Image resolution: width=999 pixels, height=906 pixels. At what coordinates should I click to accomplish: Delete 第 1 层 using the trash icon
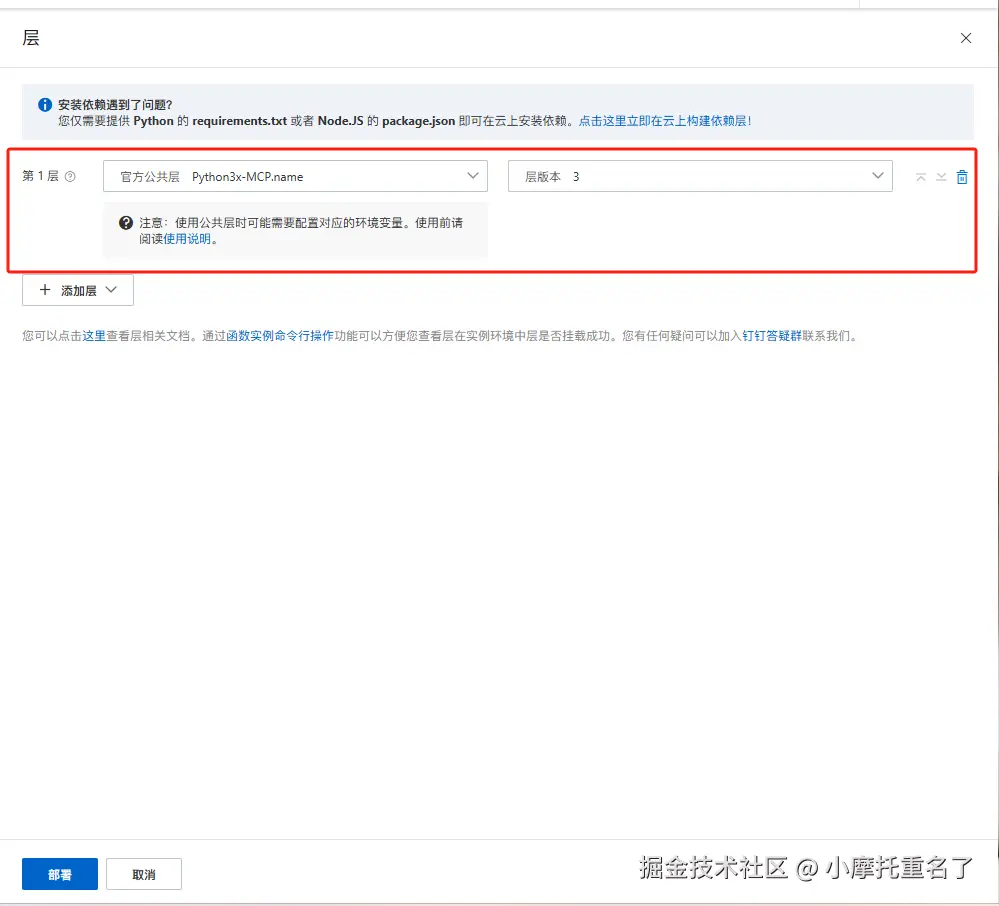point(962,177)
